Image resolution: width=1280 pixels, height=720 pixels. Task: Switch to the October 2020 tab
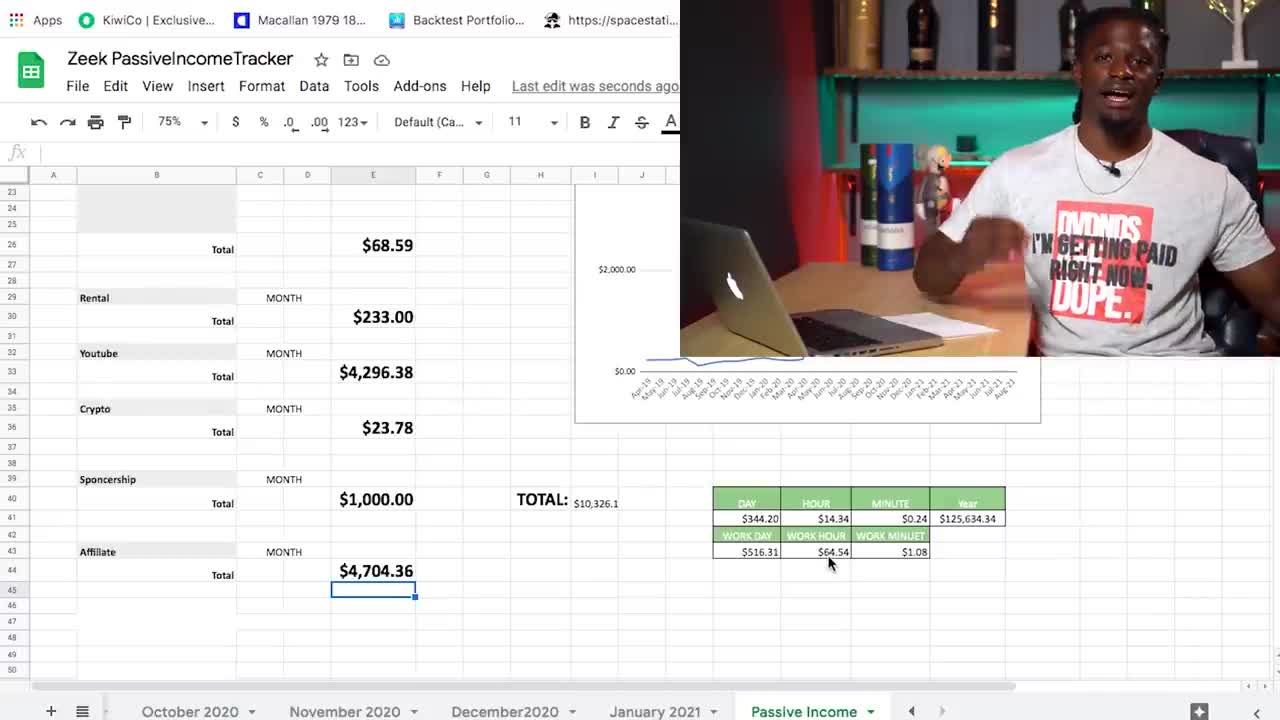(x=189, y=711)
